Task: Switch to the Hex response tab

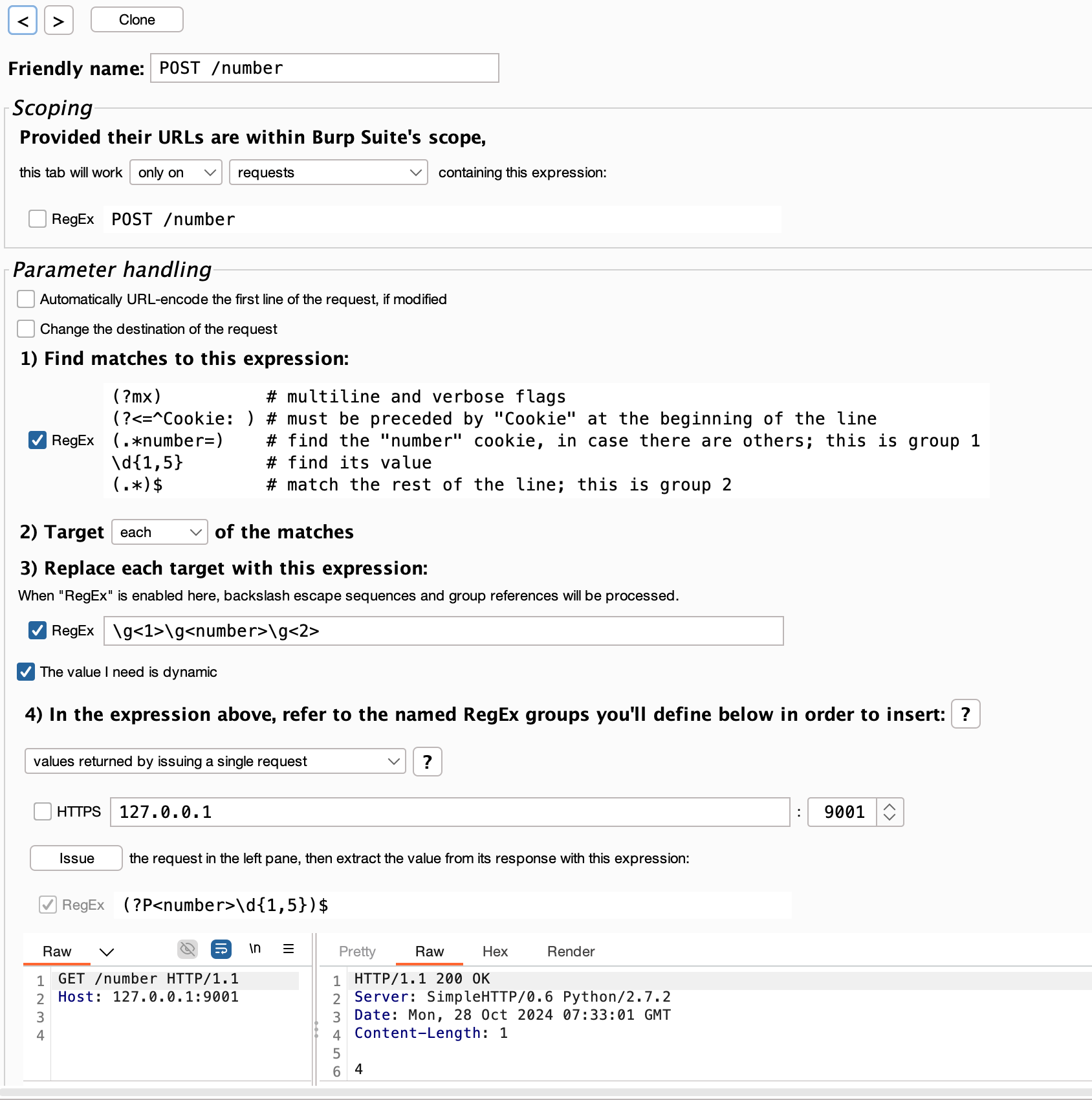Action: click(x=495, y=952)
